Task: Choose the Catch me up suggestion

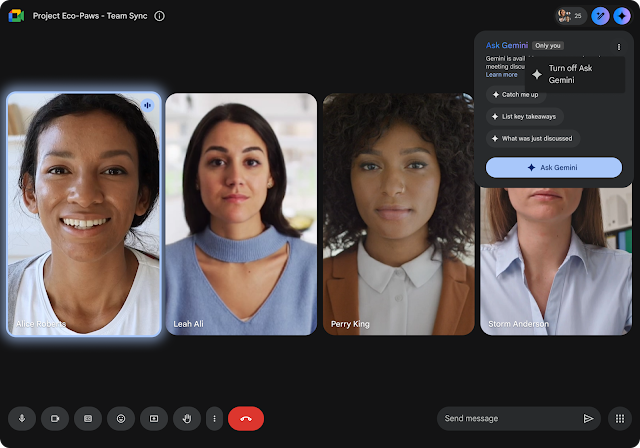Action: point(514,95)
